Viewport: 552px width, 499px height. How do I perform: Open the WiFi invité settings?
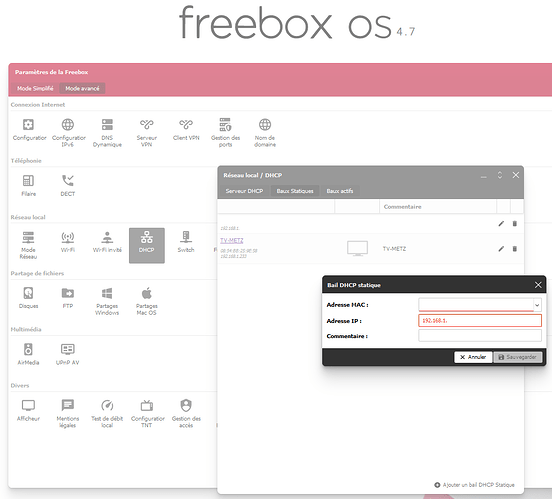pos(107,242)
